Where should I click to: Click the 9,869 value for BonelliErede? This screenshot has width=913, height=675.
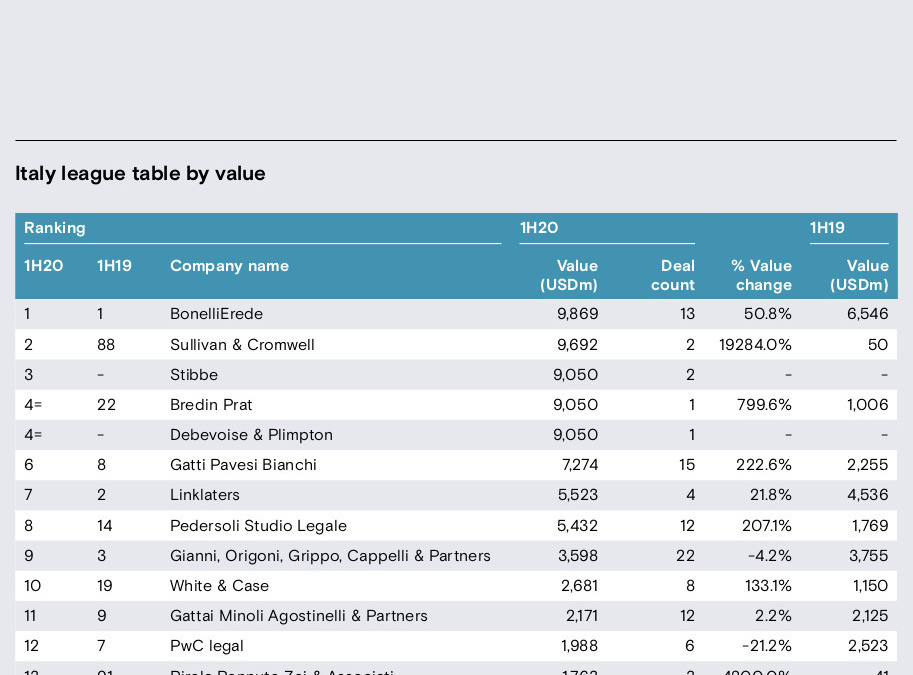[x=578, y=314]
